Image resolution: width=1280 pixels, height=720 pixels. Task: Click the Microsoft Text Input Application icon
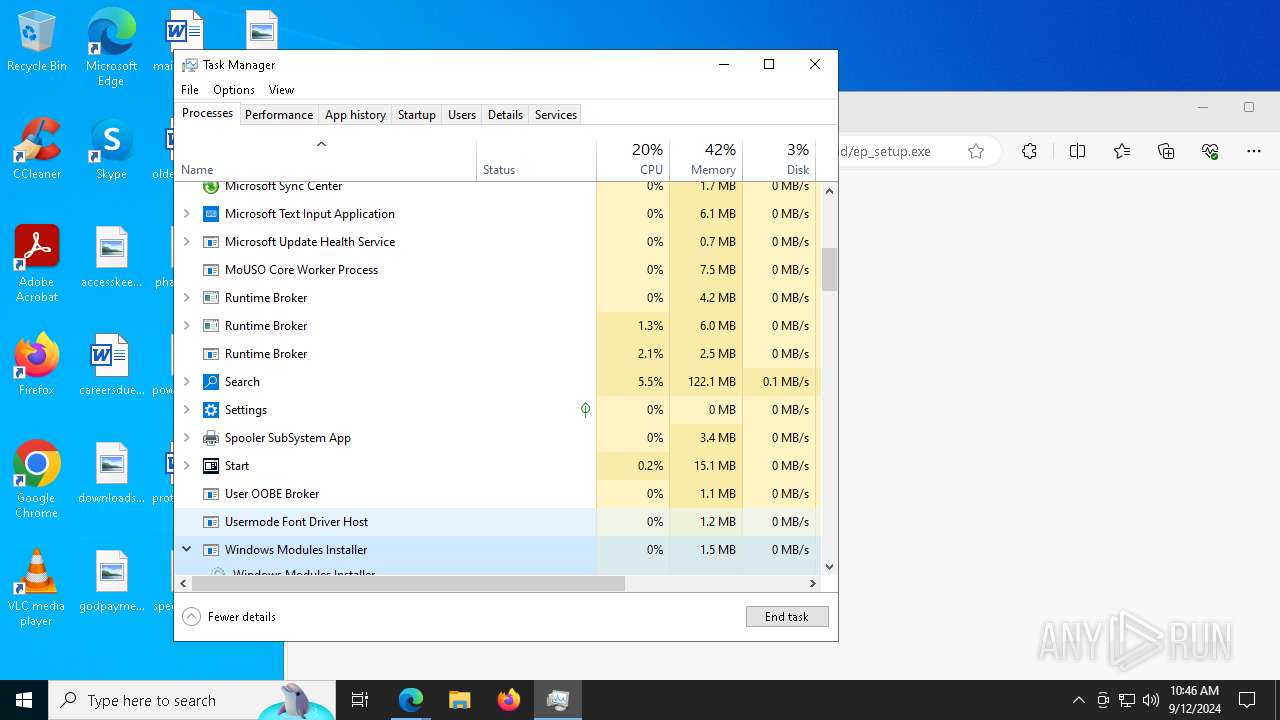(210, 214)
